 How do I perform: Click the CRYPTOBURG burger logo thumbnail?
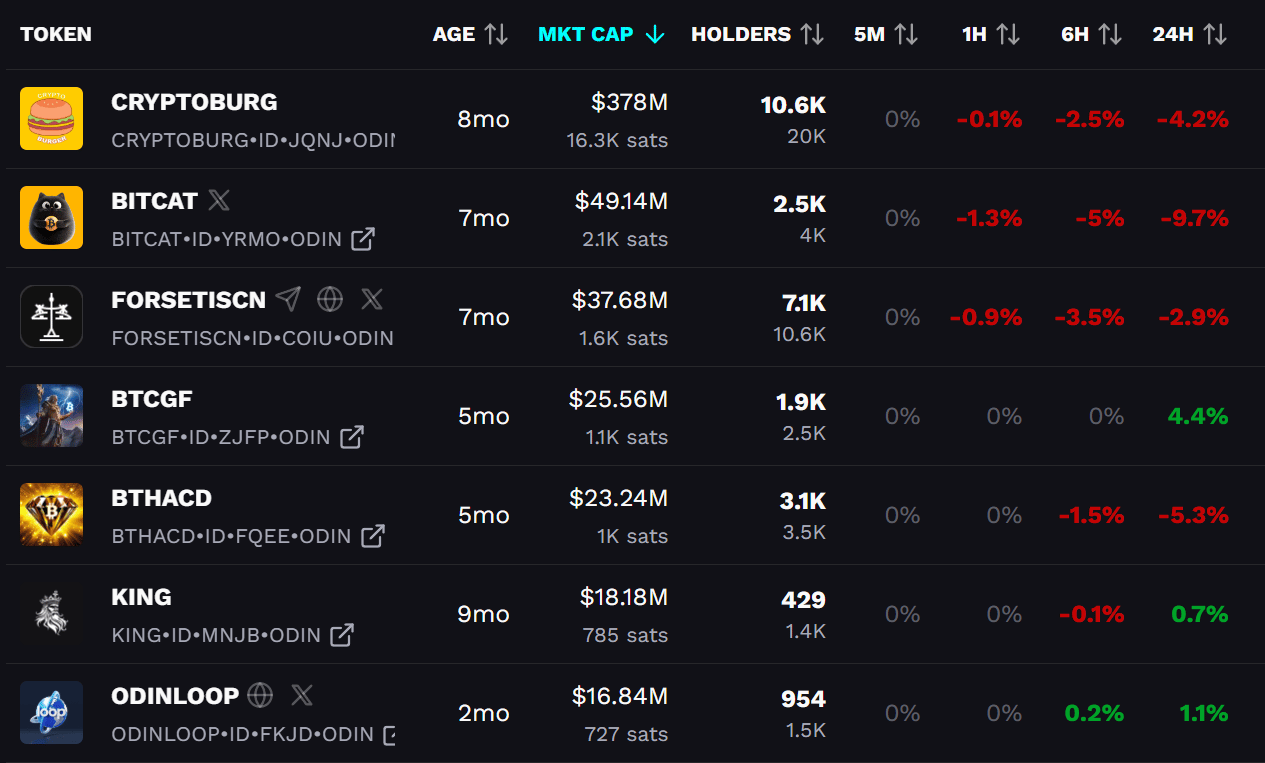click(52, 119)
